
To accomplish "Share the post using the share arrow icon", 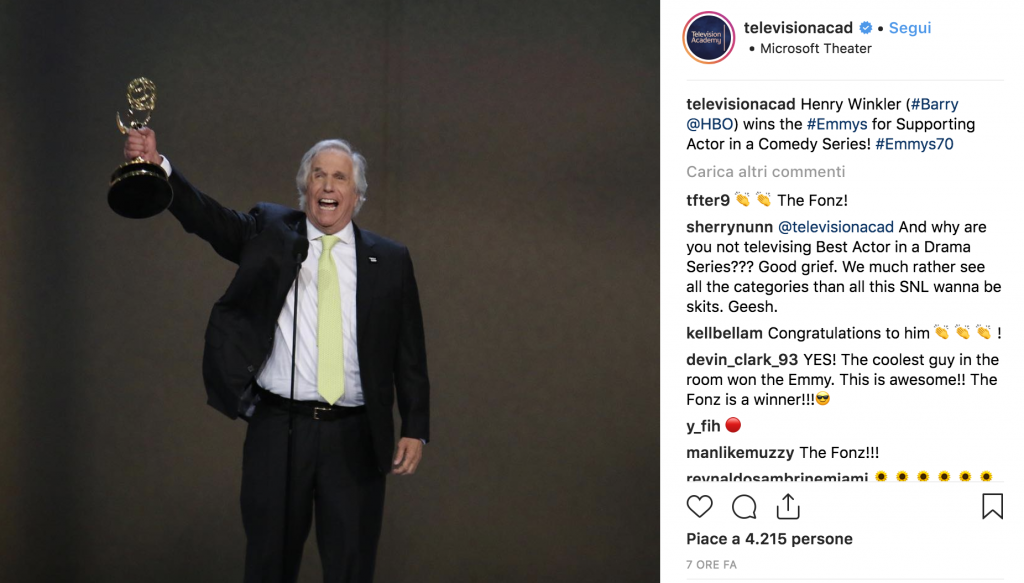I will point(788,506).
